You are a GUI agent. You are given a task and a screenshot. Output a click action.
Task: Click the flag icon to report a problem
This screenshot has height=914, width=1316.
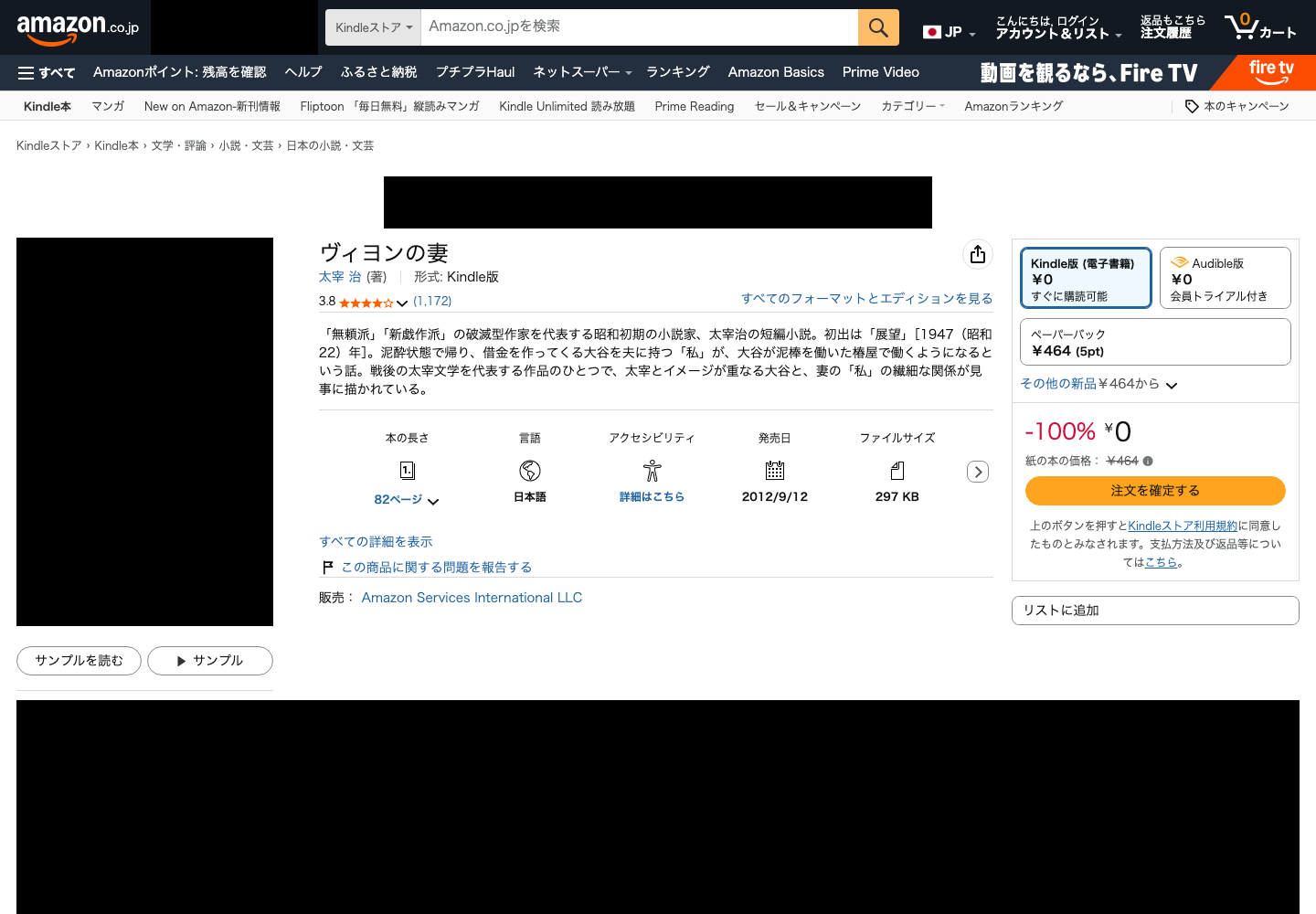[327, 568]
